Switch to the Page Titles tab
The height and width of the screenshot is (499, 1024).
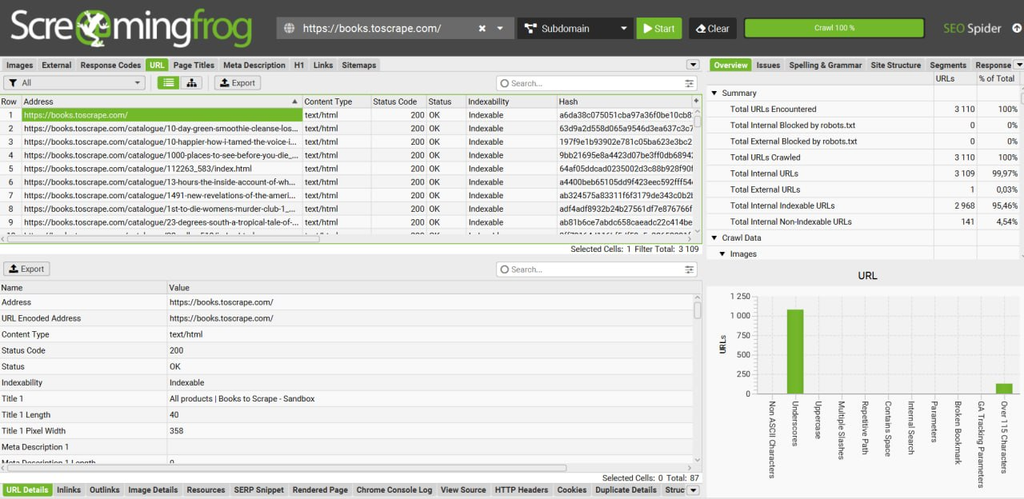pyautogui.click(x=194, y=65)
